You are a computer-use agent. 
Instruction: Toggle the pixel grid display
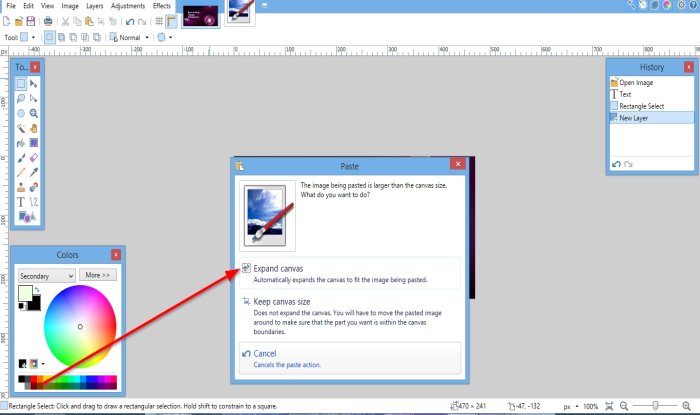pos(159,21)
